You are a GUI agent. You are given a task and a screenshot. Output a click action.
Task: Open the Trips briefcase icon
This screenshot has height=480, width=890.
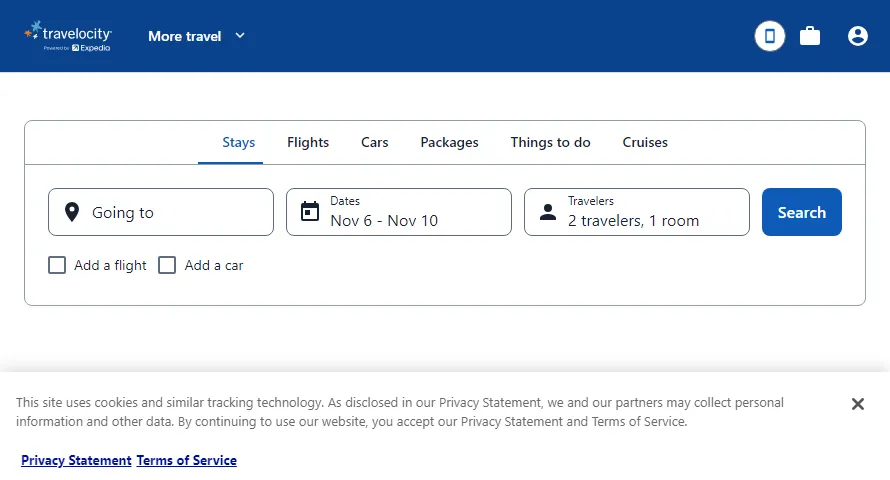pyautogui.click(x=810, y=36)
